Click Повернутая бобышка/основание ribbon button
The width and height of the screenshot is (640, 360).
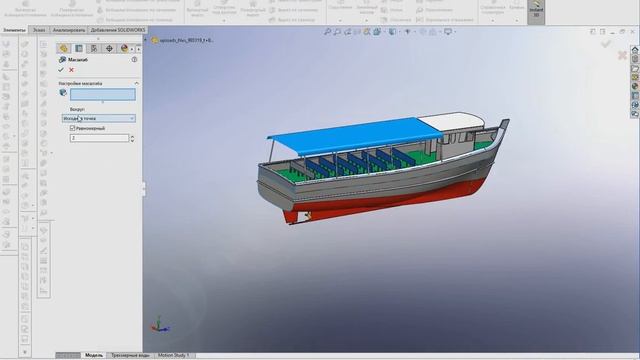[72, 9]
